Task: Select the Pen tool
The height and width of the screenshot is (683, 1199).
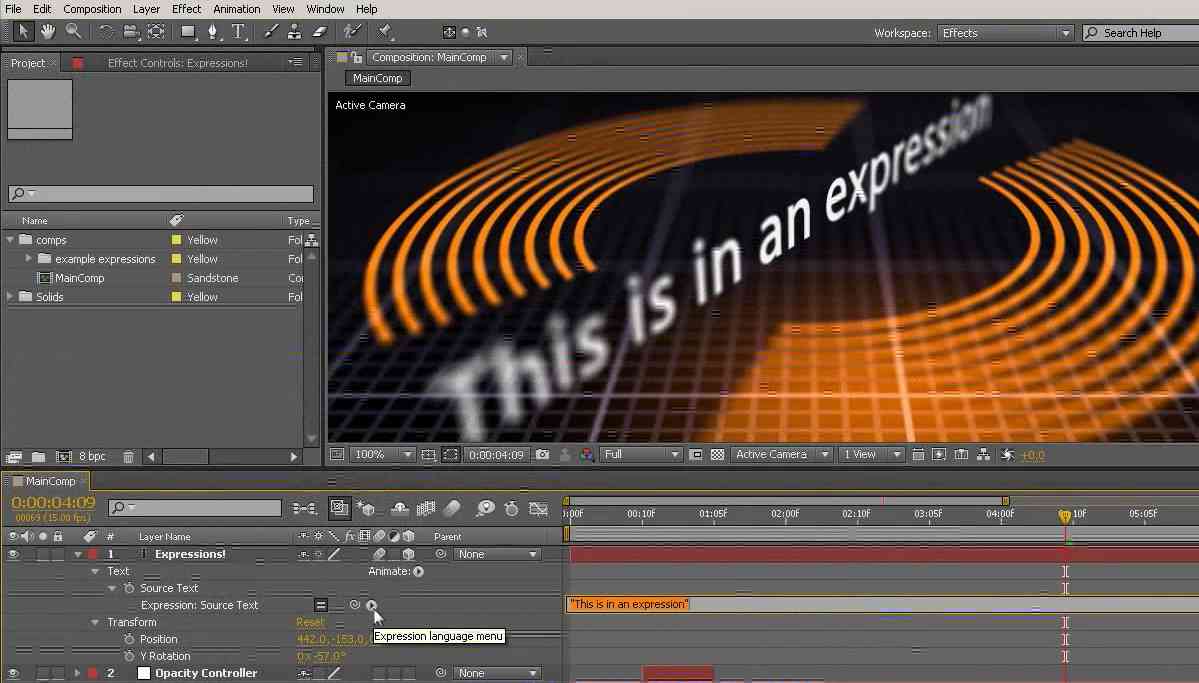Action: tap(213, 32)
